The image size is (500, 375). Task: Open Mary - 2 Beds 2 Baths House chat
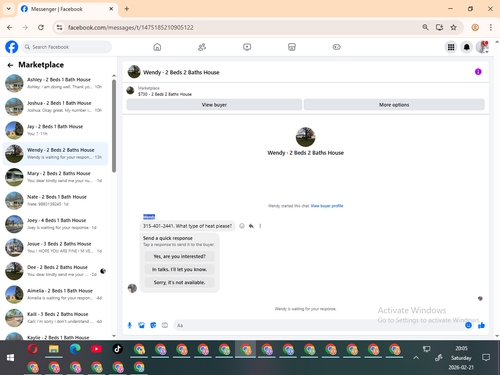(55, 177)
